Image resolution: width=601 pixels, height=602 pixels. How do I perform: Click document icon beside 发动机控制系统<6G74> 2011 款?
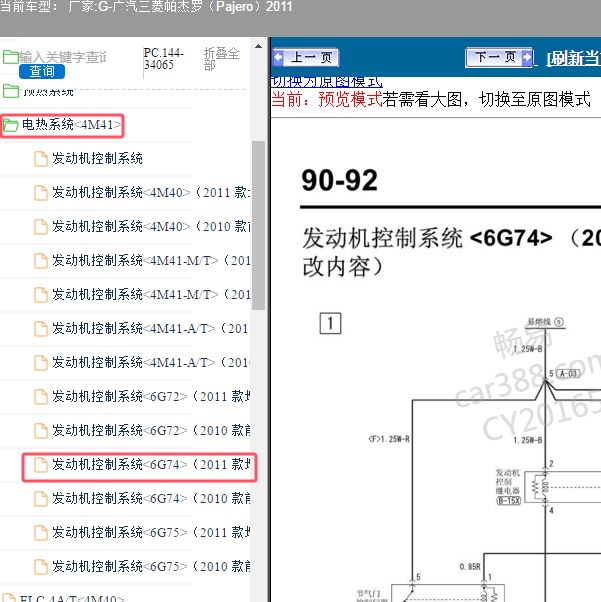tap(41, 465)
